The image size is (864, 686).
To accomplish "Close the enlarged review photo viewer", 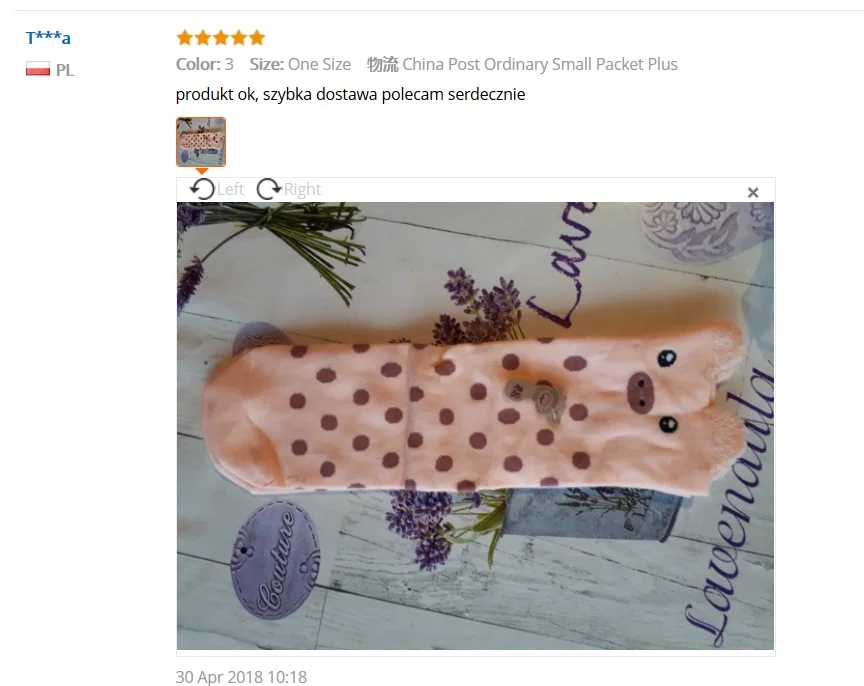I will click(753, 192).
